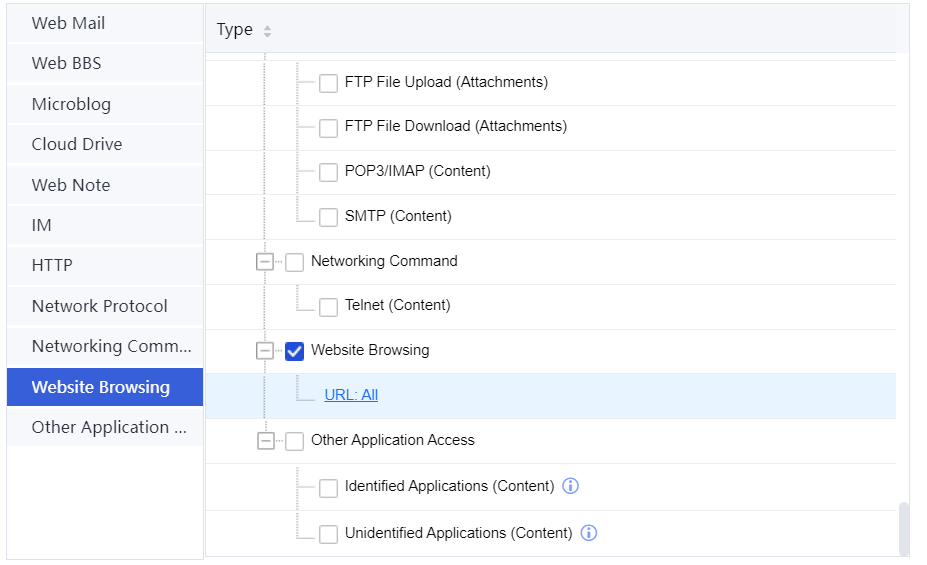927x565 pixels.
Task: Sort by the Type column arrows
Action: point(267,31)
